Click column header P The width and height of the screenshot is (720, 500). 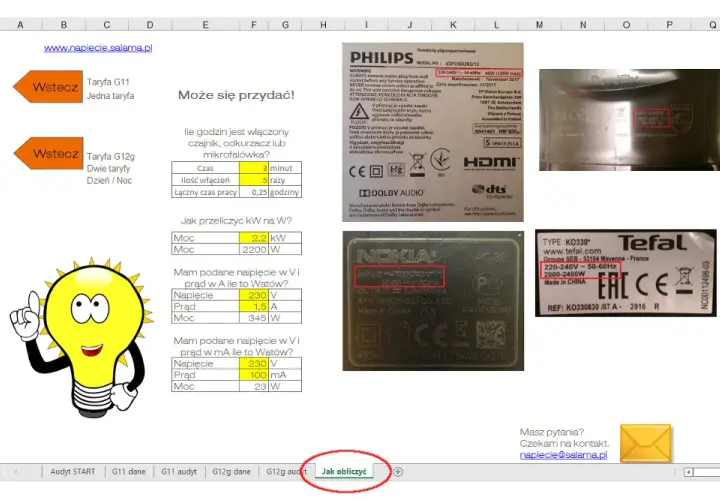[669, 25]
